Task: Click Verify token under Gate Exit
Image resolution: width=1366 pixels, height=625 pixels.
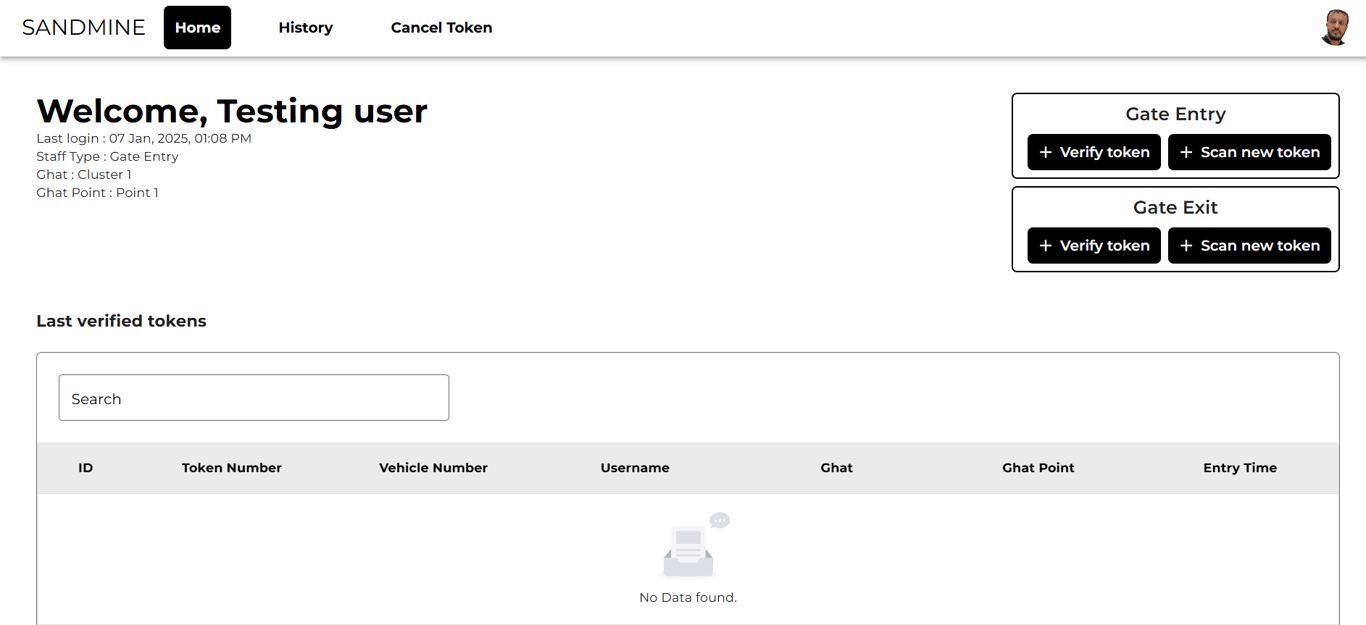Action: click(1094, 245)
